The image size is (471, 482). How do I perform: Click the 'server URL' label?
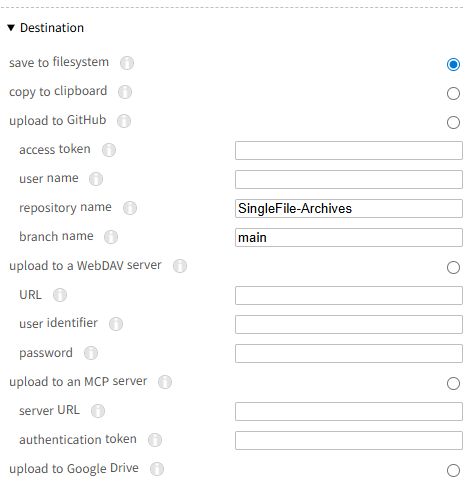tap(49, 410)
